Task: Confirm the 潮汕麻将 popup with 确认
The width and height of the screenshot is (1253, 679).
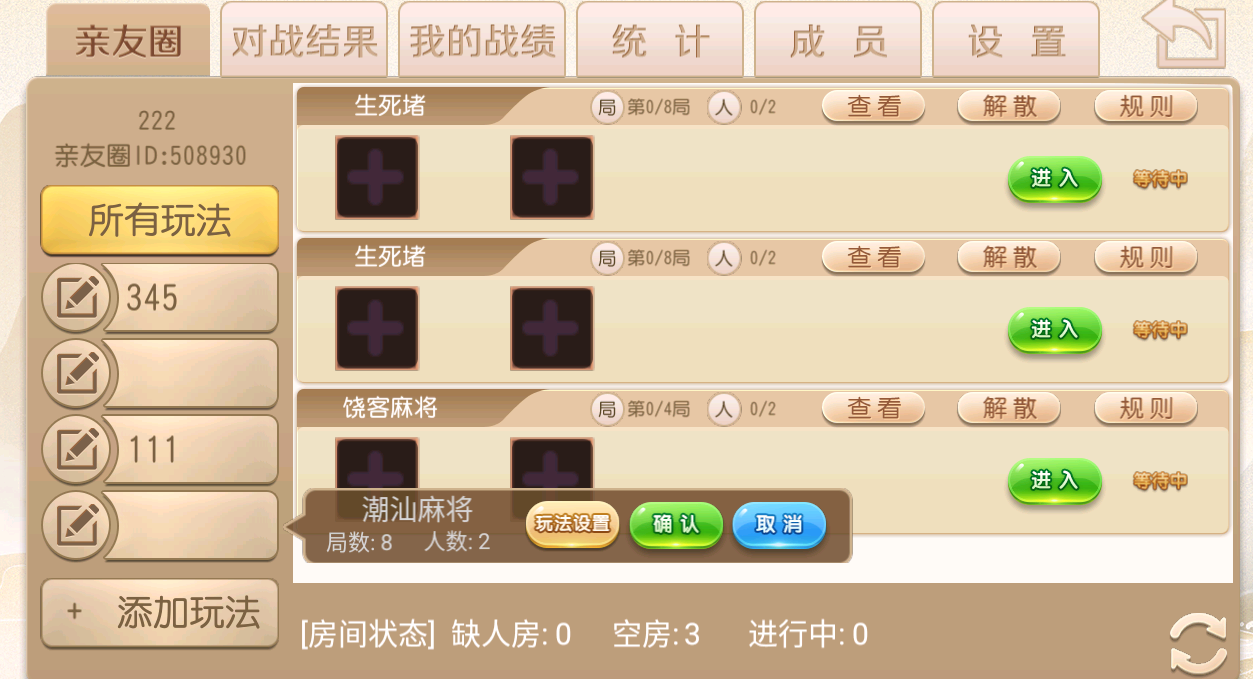Action: 676,525
